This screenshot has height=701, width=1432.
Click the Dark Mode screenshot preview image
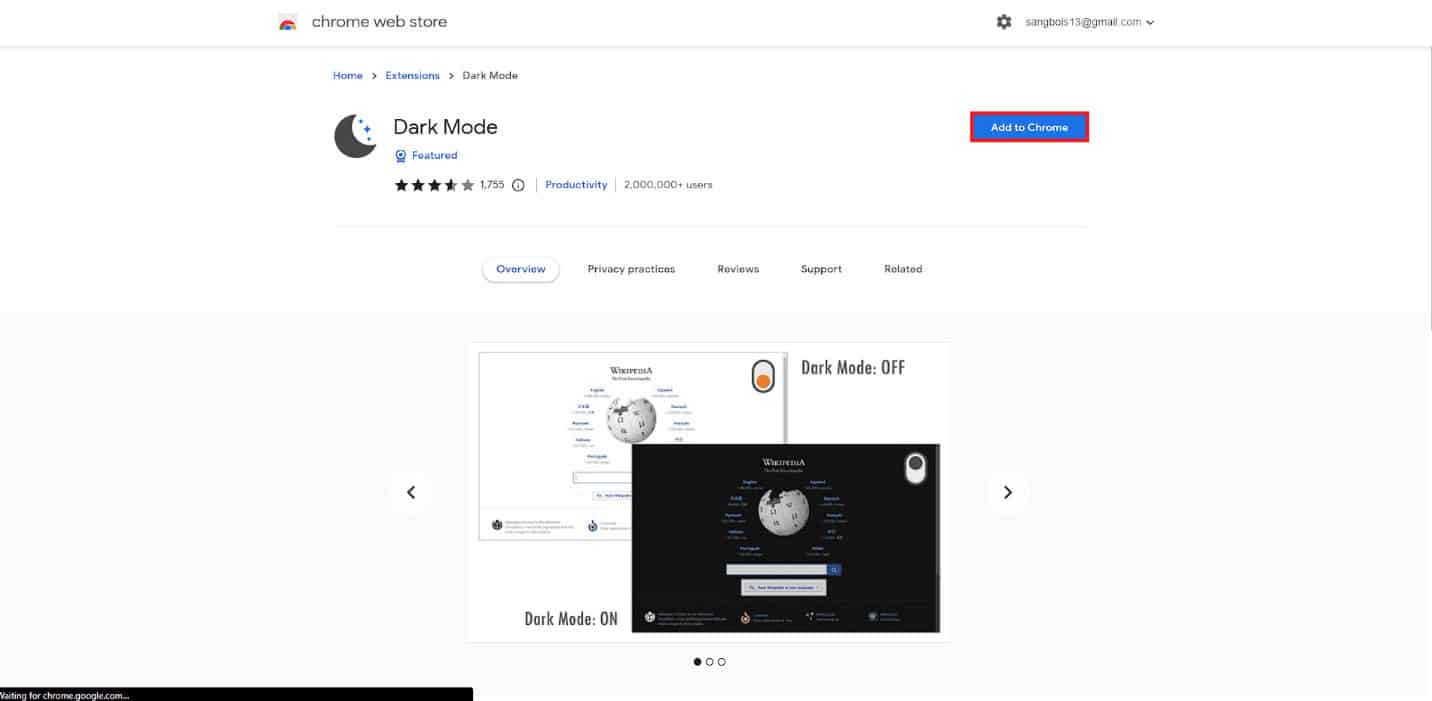(x=709, y=492)
